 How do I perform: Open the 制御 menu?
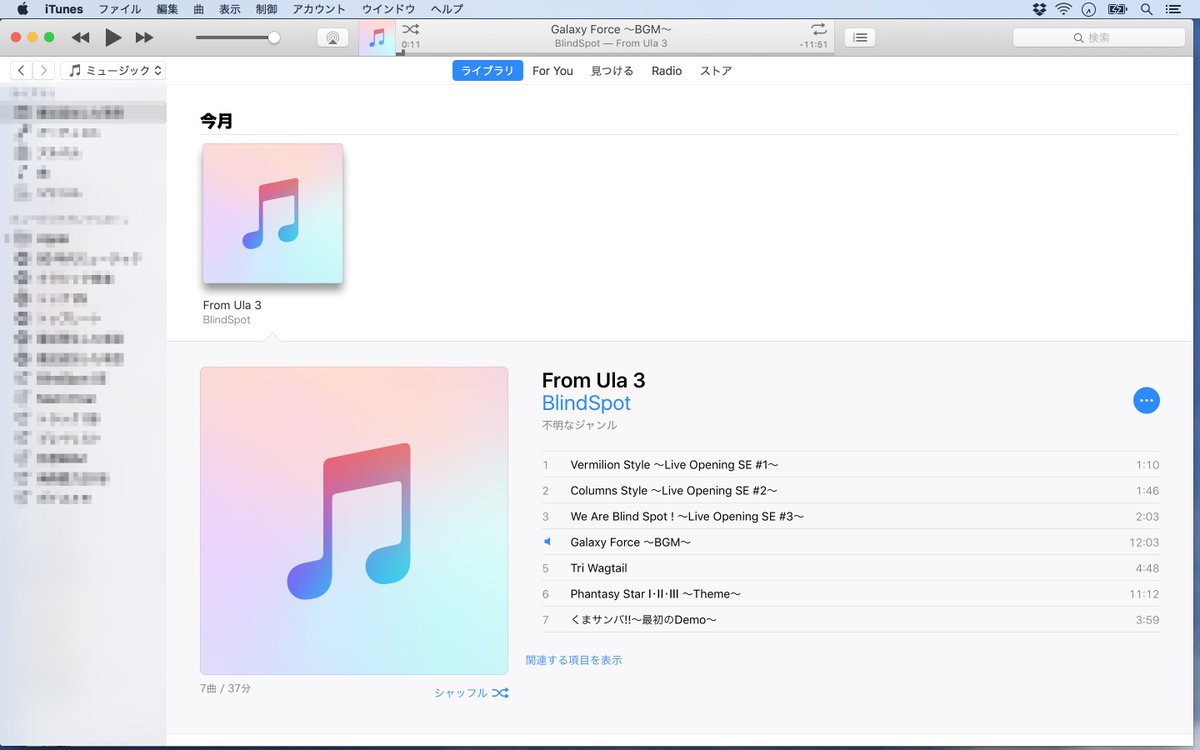(x=266, y=9)
